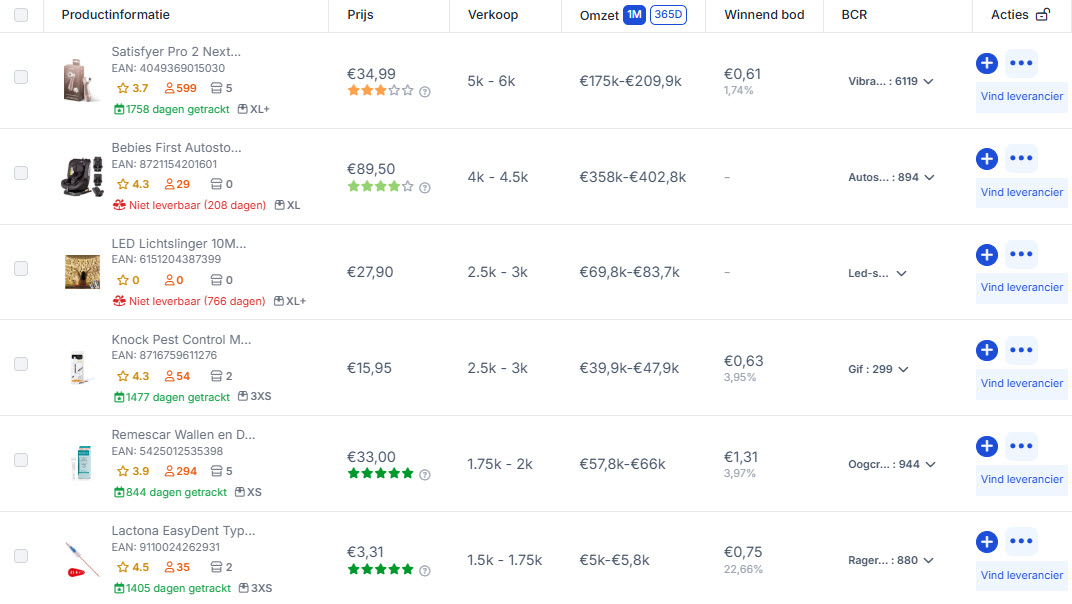Sort by the Verkoop column header
The height and width of the screenshot is (604, 1072).
(493, 14)
